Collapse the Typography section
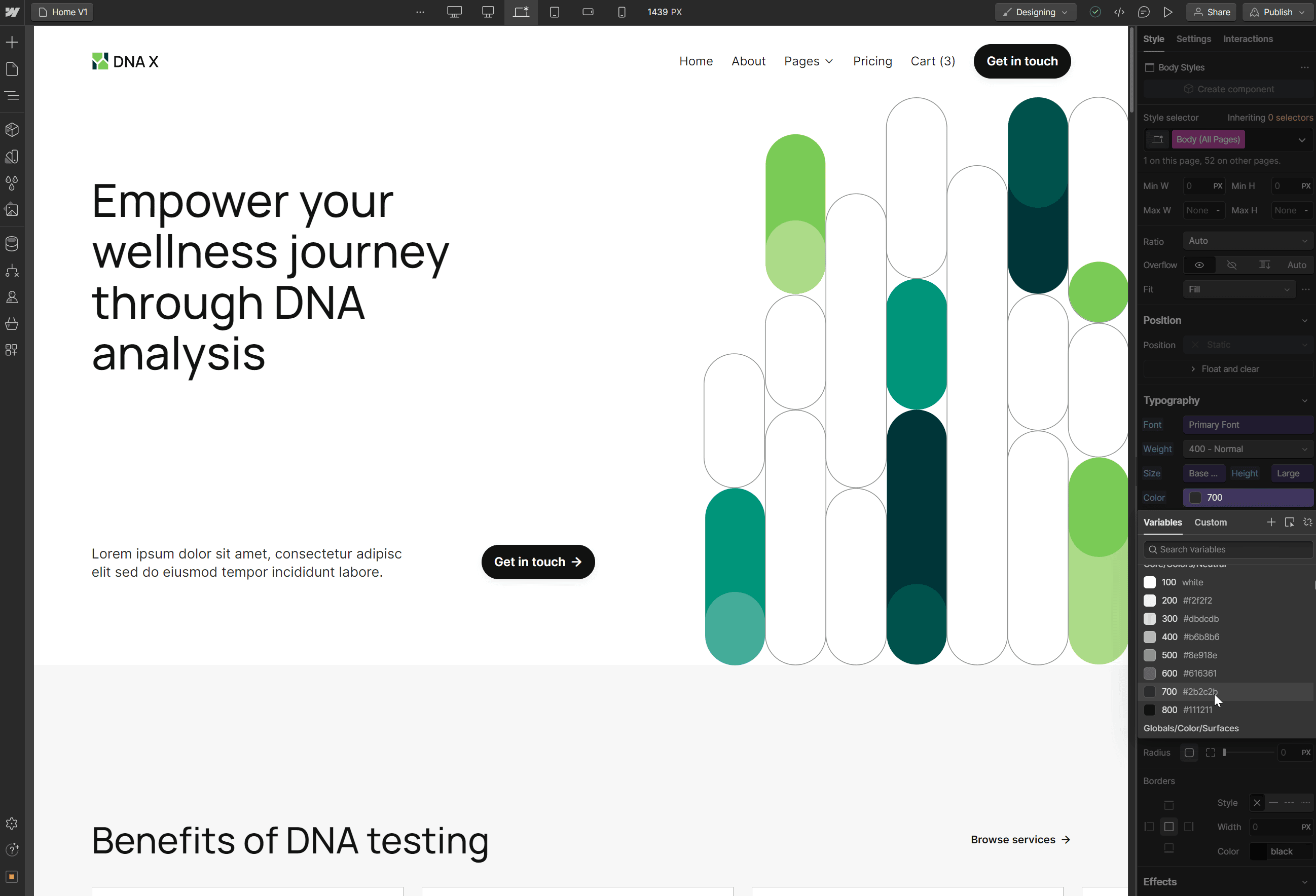Viewport: 1316px width, 896px height. [1304, 401]
